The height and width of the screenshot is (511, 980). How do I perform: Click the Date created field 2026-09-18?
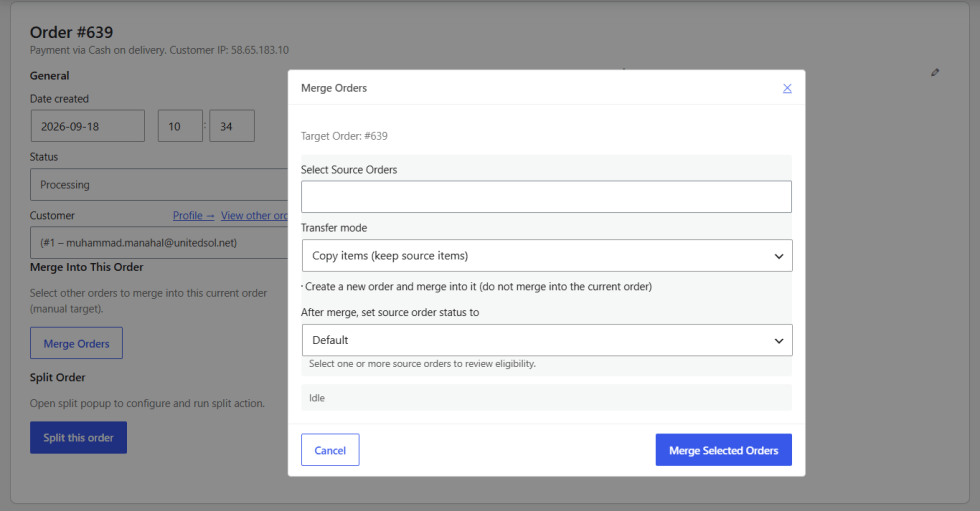(88, 126)
